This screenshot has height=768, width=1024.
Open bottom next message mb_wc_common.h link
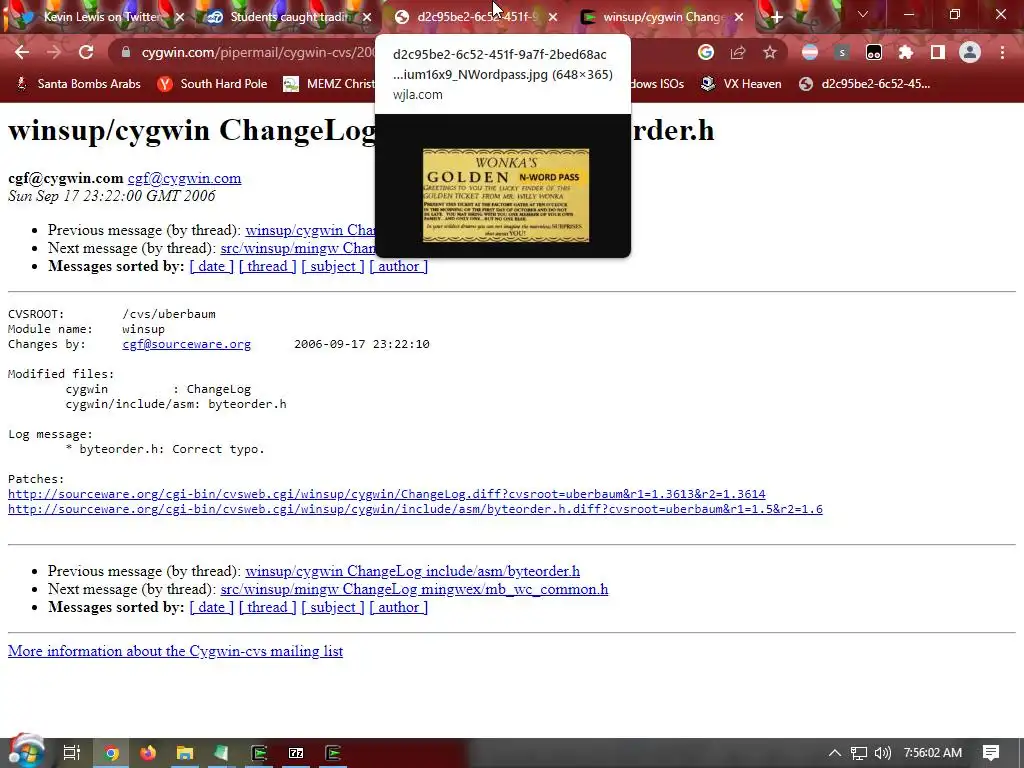tap(414, 590)
